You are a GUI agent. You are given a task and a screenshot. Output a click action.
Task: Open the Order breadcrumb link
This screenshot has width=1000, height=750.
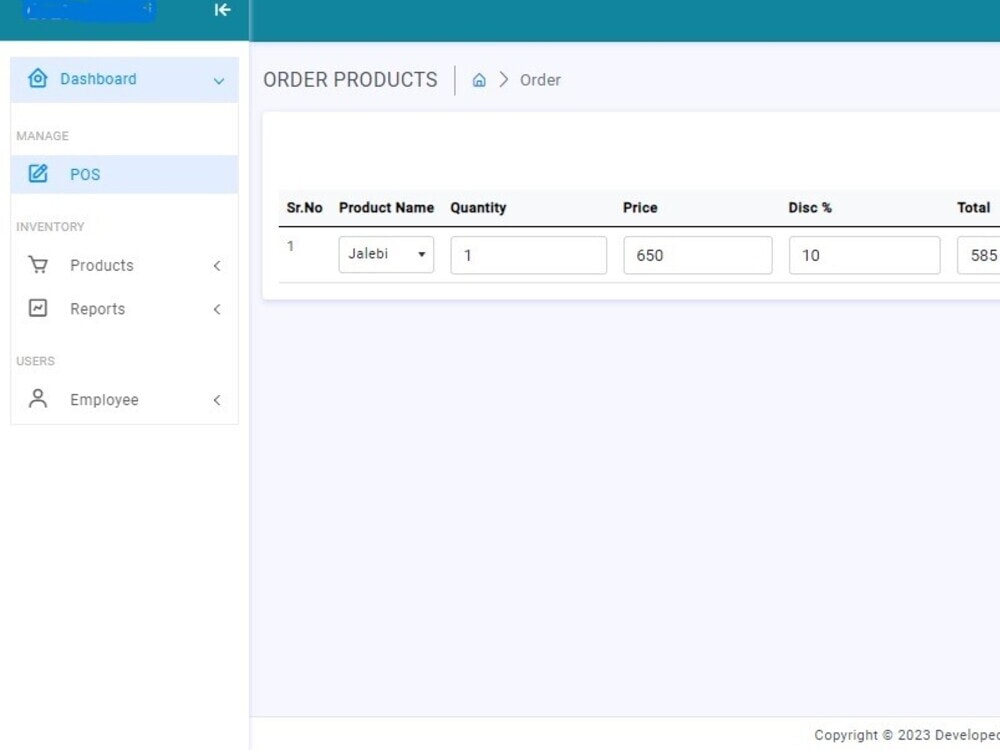click(540, 79)
